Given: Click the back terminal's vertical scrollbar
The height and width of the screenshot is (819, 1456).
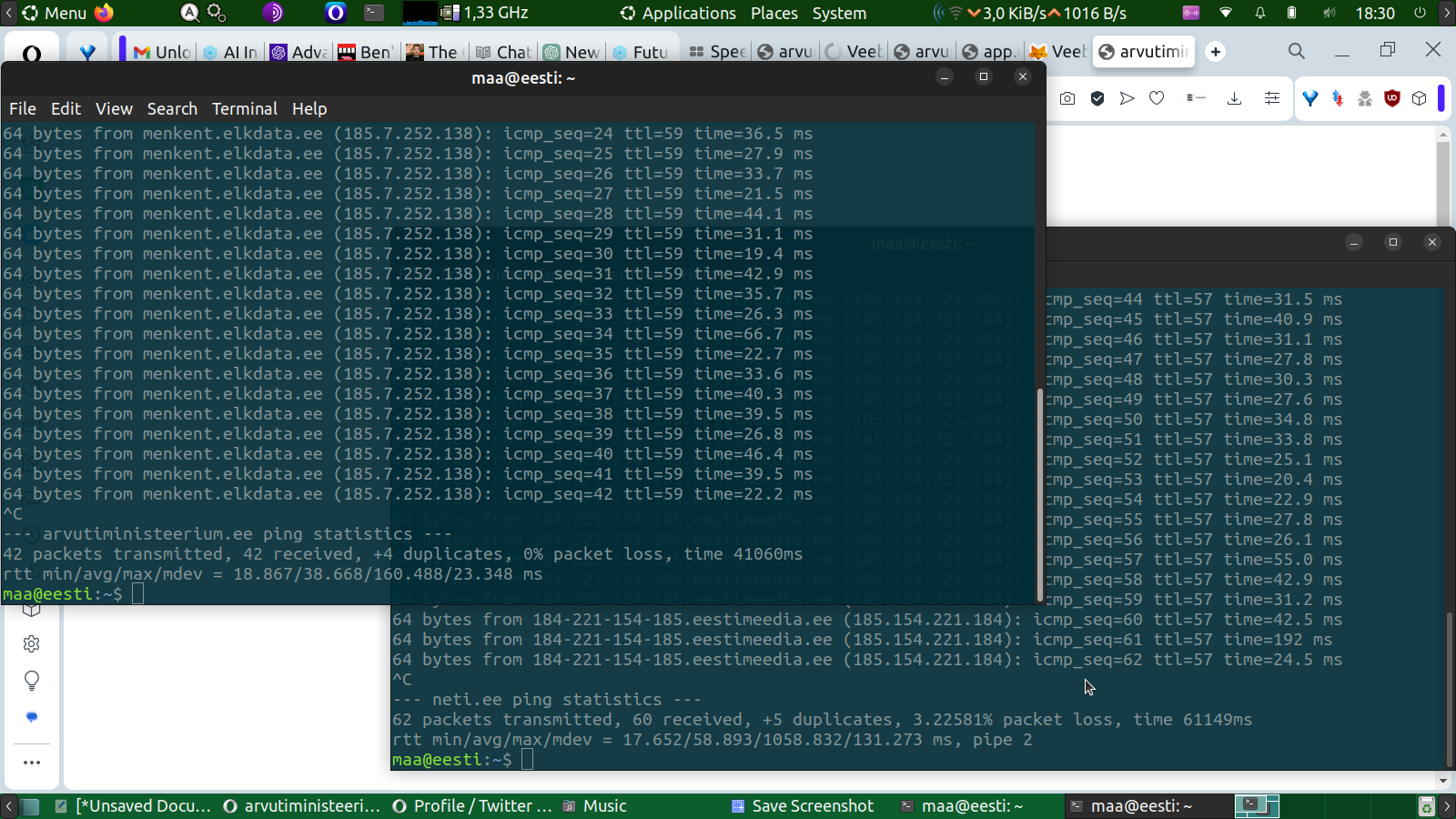Looking at the screenshot, I should coord(1449,690).
